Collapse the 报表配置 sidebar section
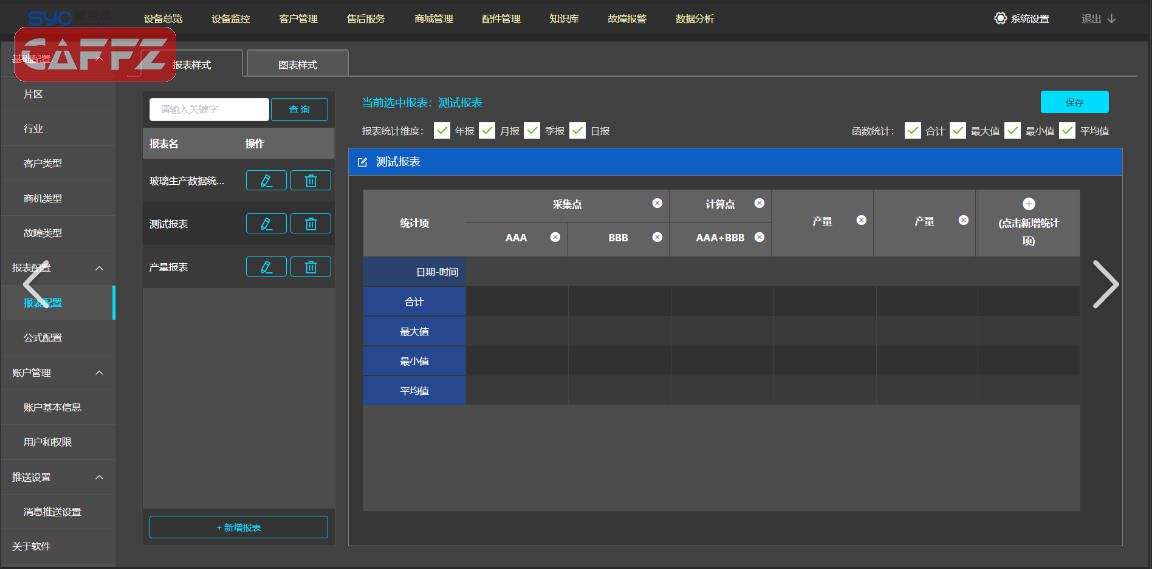1152x569 pixels. (99, 268)
